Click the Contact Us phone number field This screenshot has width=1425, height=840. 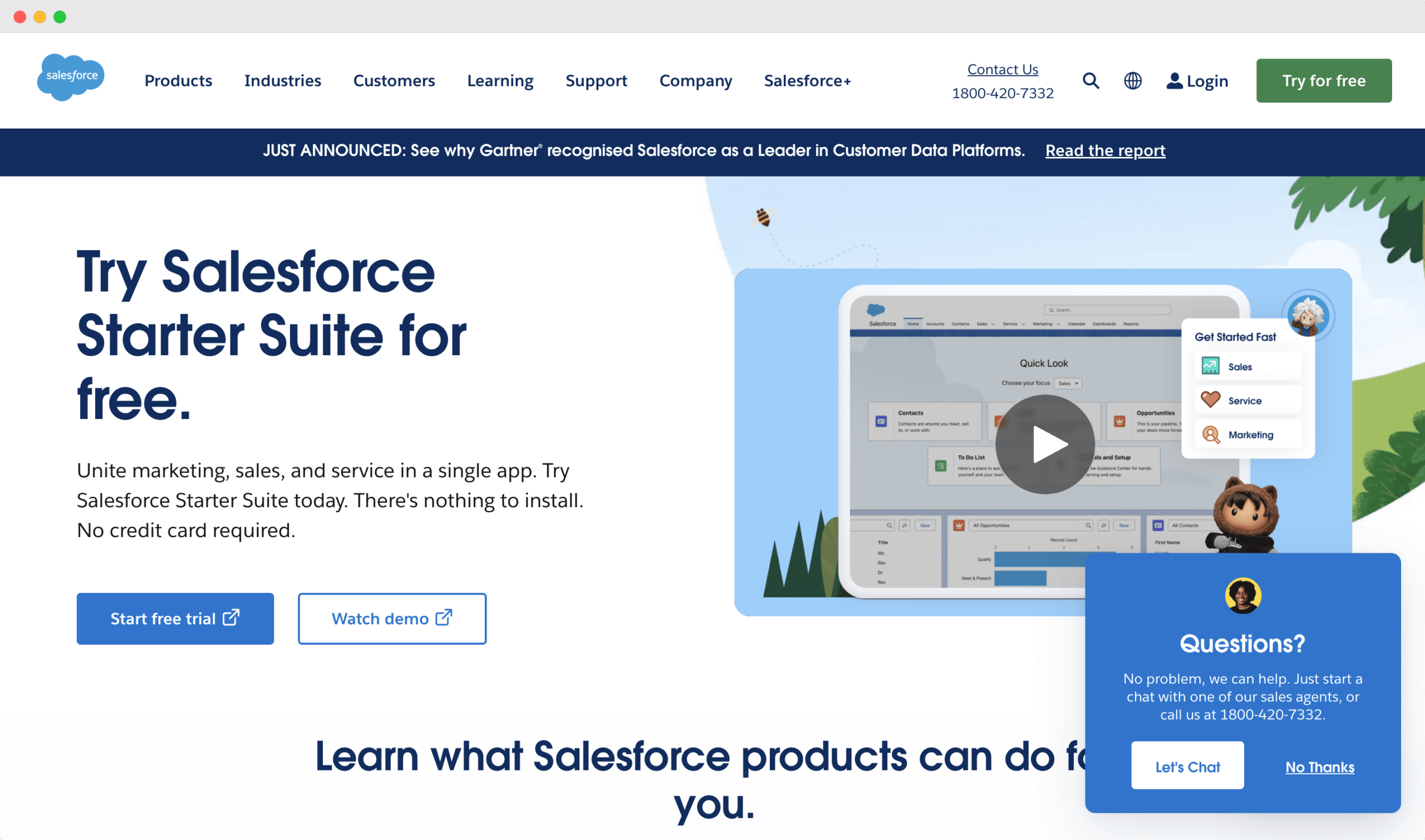pos(1003,93)
